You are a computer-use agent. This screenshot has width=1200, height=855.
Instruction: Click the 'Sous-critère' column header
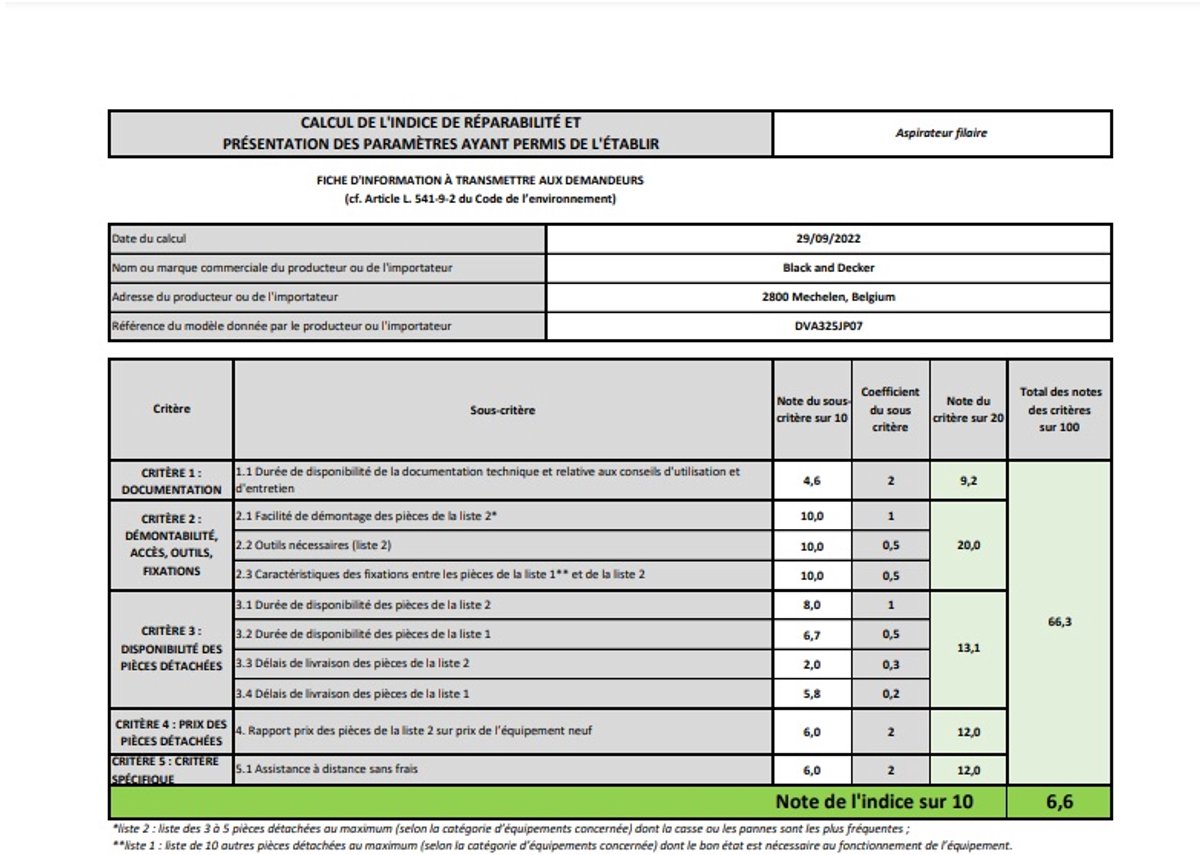point(503,410)
